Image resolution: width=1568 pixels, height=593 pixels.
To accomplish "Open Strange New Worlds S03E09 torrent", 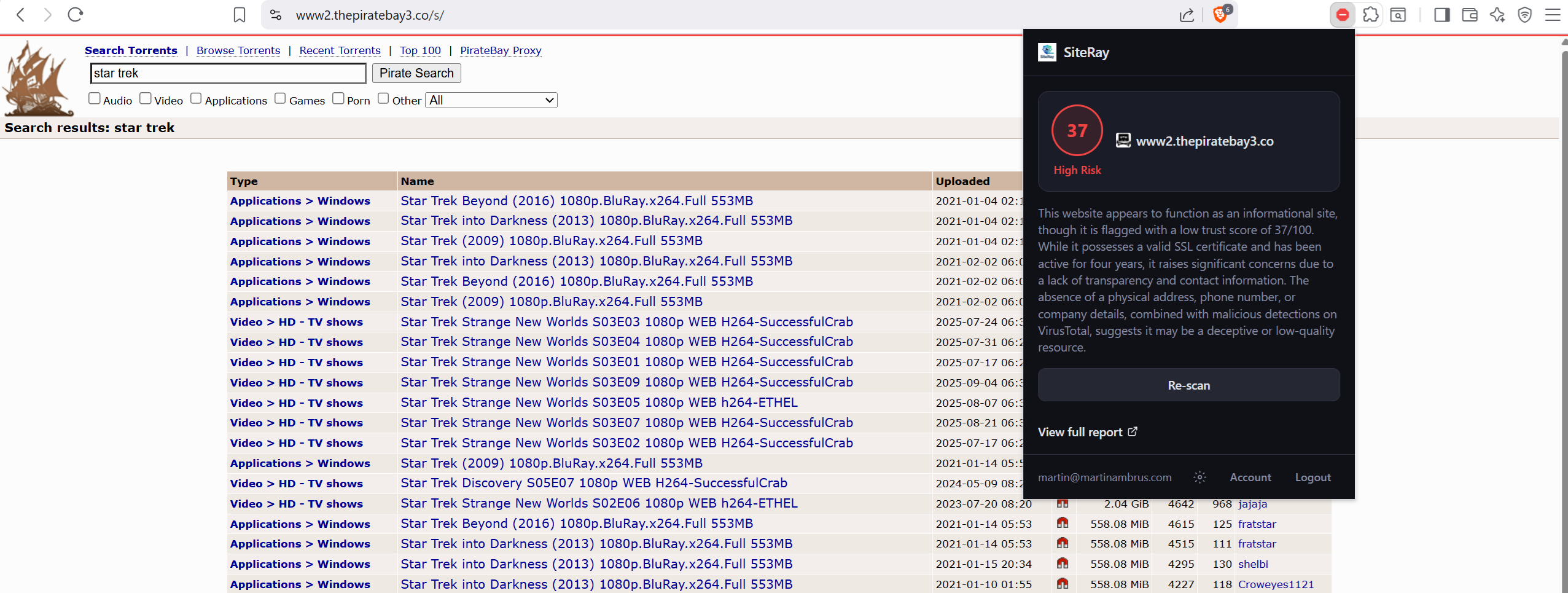I will coord(626,382).
